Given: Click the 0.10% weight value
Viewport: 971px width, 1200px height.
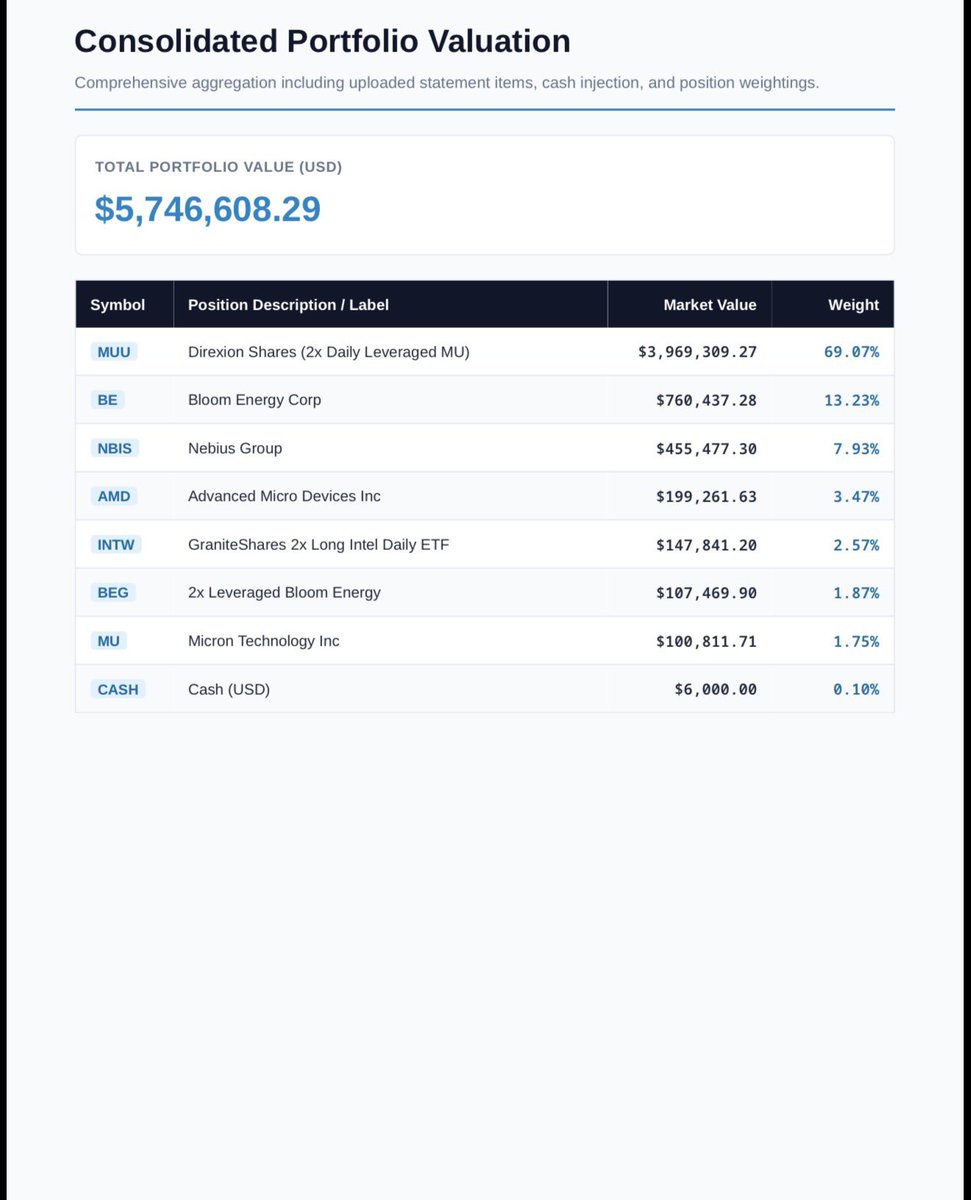Looking at the screenshot, I should tap(856, 688).
